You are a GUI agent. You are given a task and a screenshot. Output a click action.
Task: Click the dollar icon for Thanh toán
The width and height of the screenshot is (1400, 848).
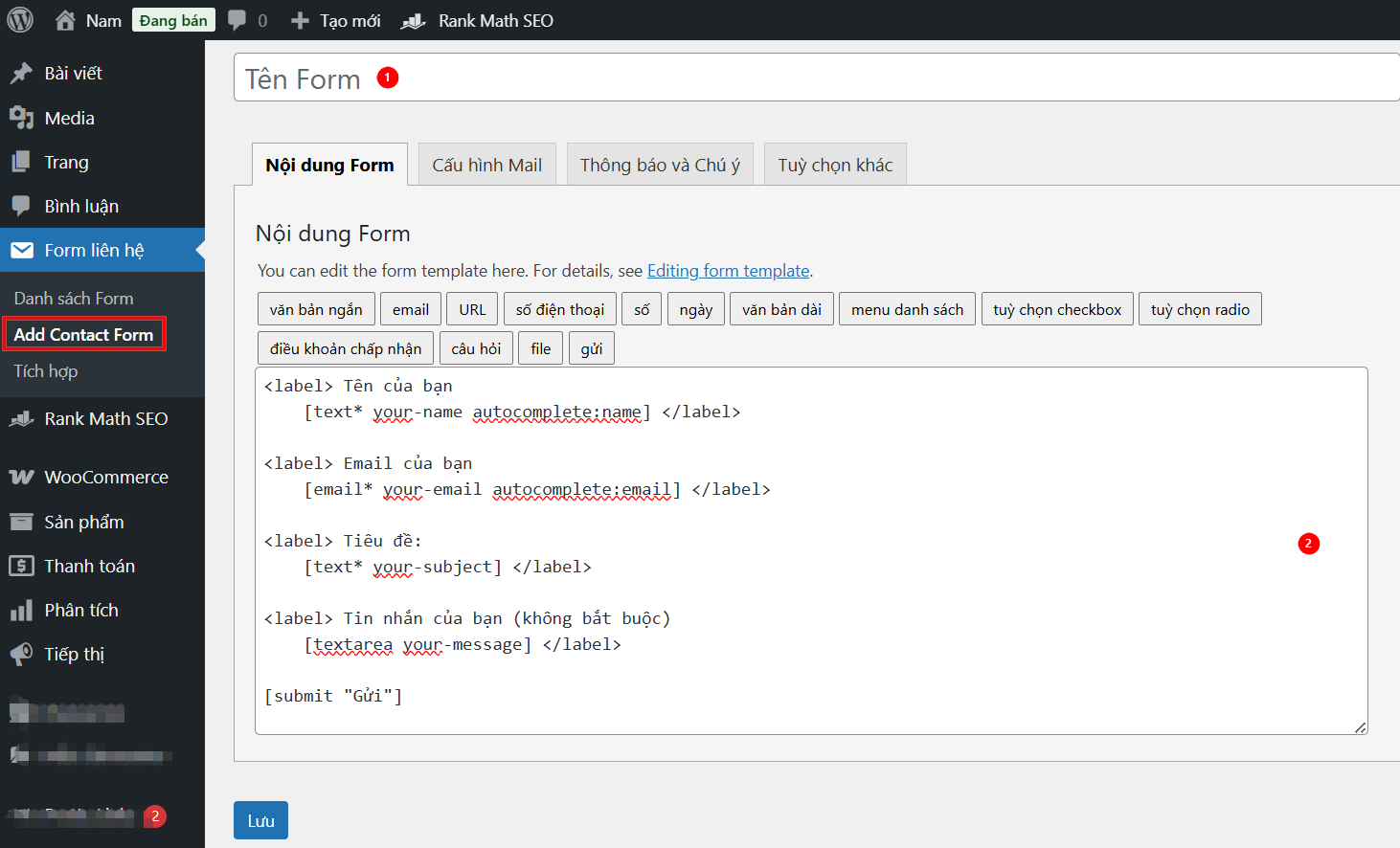coord(21,566)
